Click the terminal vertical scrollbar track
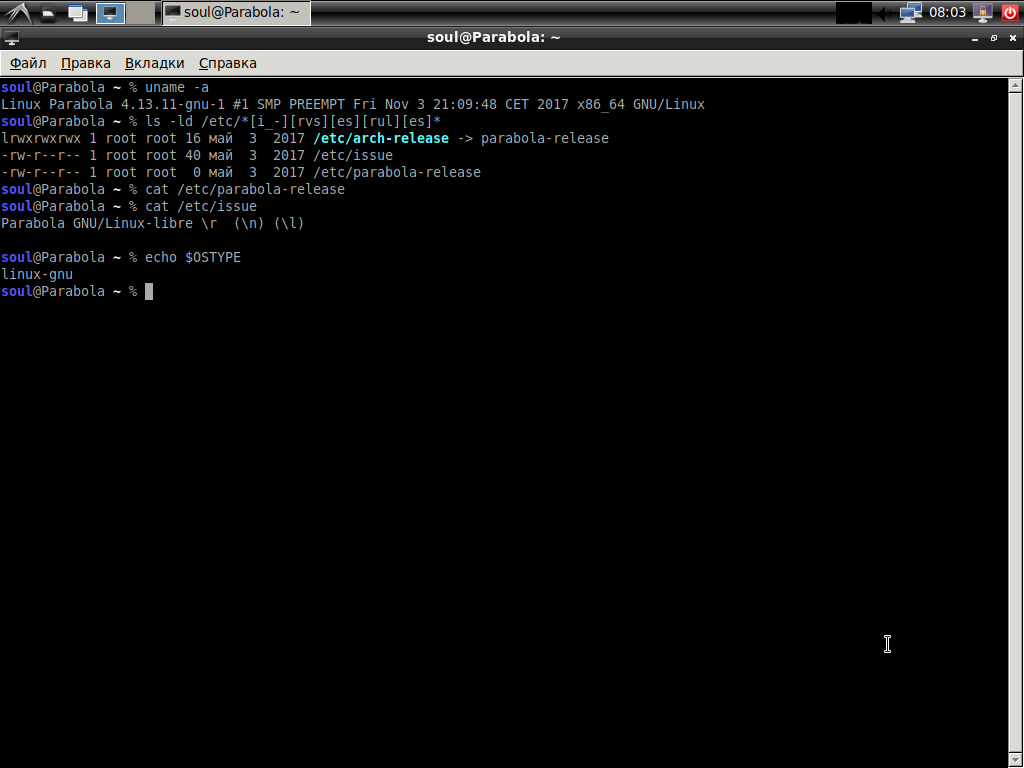This screenshot has width=1024, height=768. coord(1016,423)
